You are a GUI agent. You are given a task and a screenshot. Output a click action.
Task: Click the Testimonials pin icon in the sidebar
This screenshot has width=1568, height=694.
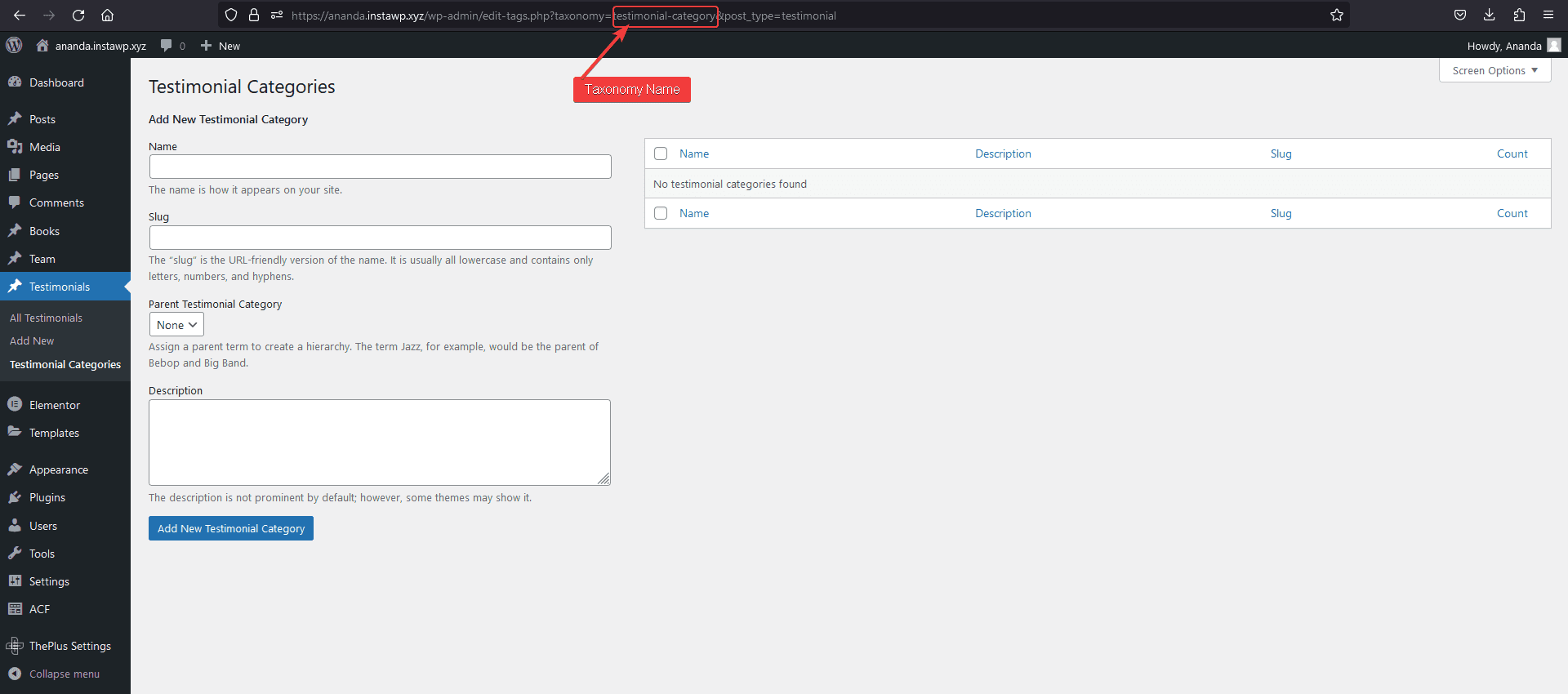[15, 286]
